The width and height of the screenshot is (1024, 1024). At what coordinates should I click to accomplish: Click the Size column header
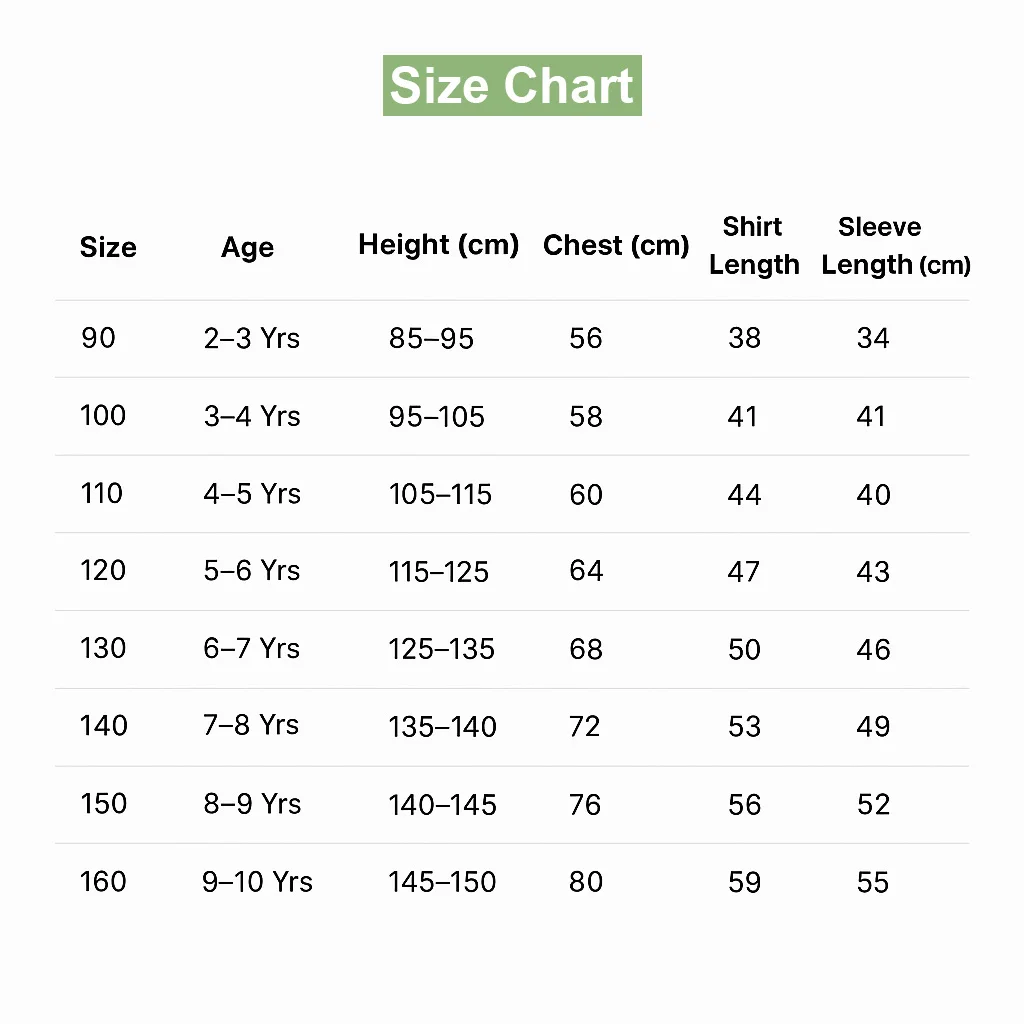point(108,247)
